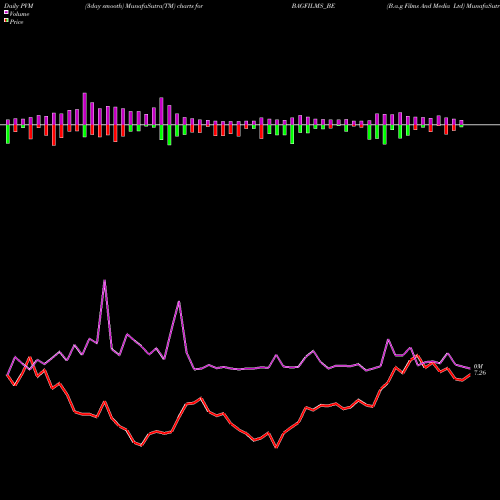Click the tallest purple volume bar
This screenshot has width=500, height=500.
click(85, 109)
